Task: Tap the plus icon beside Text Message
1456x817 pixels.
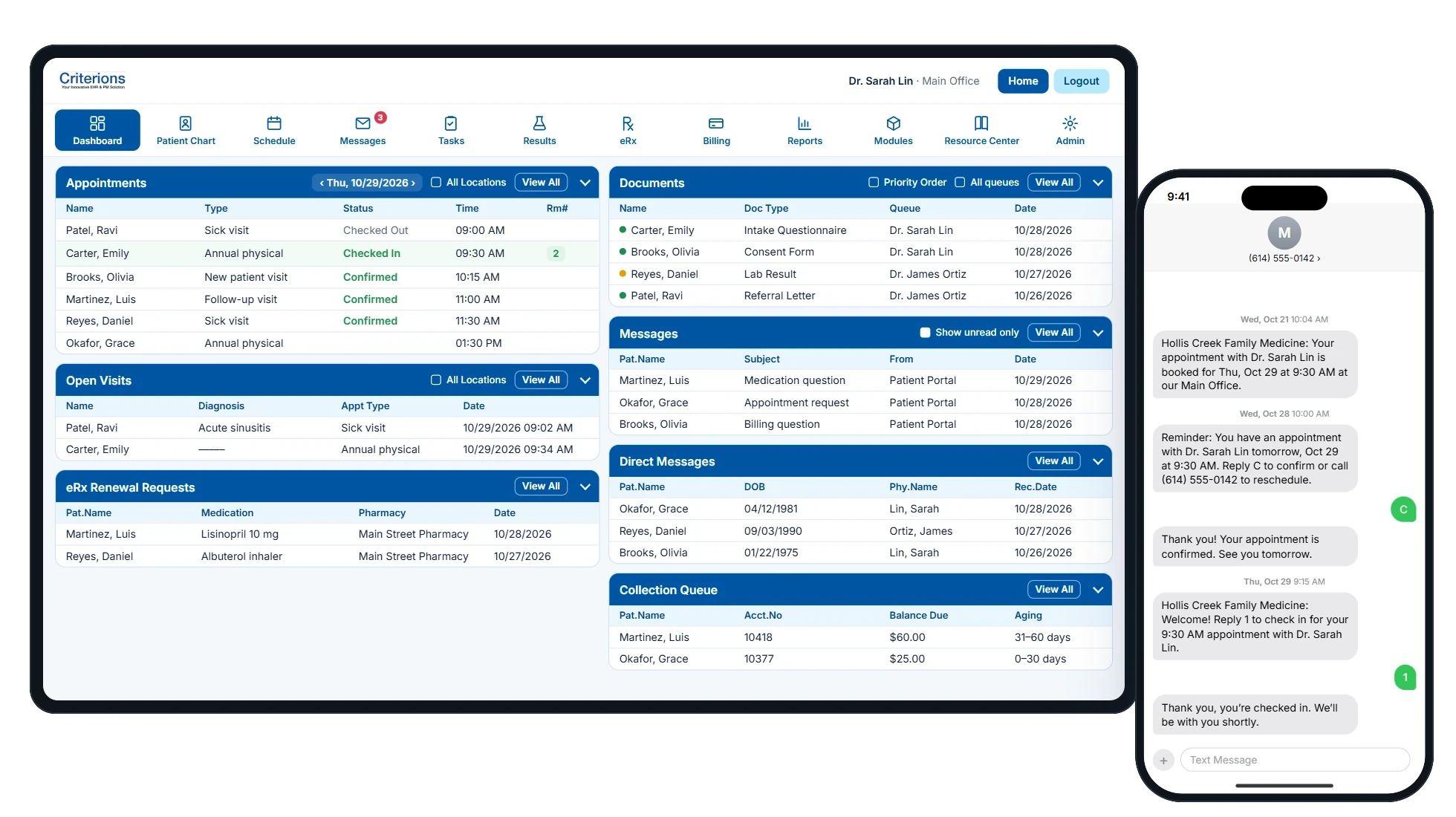Action: point(1163,761)
